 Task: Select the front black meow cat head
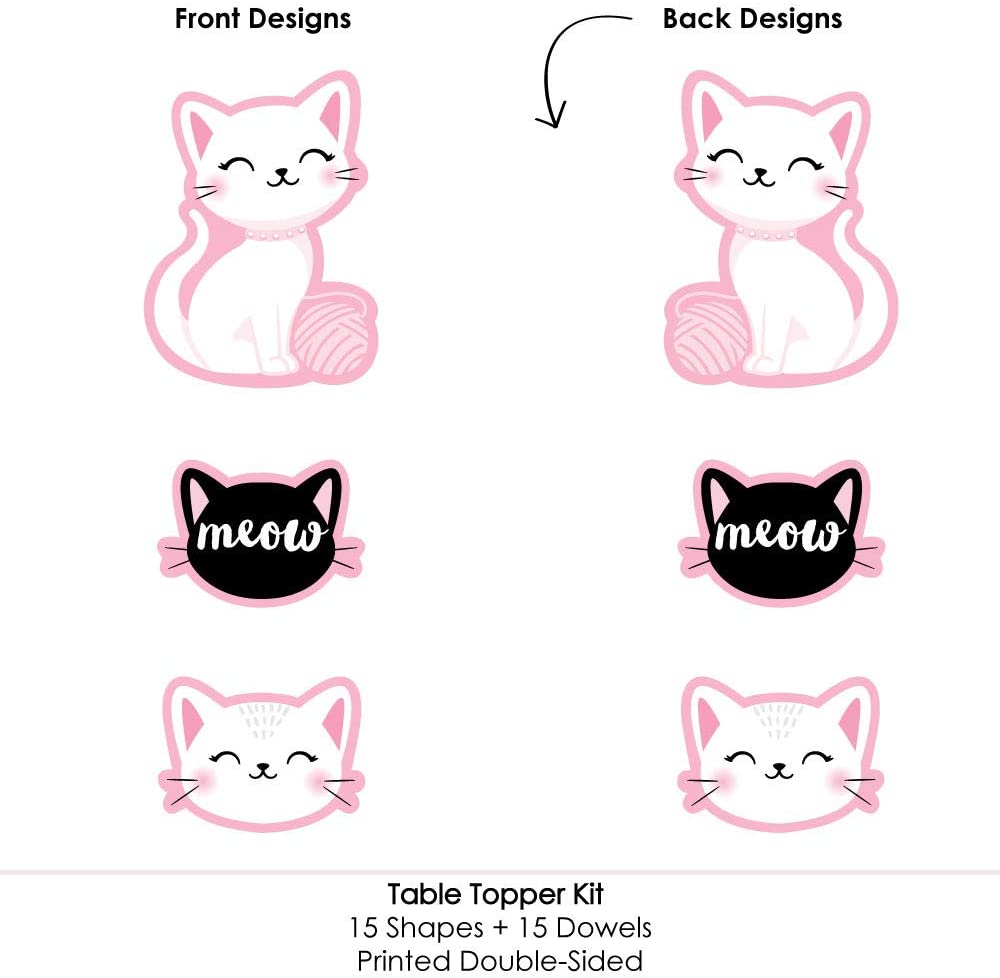[261, 533]
